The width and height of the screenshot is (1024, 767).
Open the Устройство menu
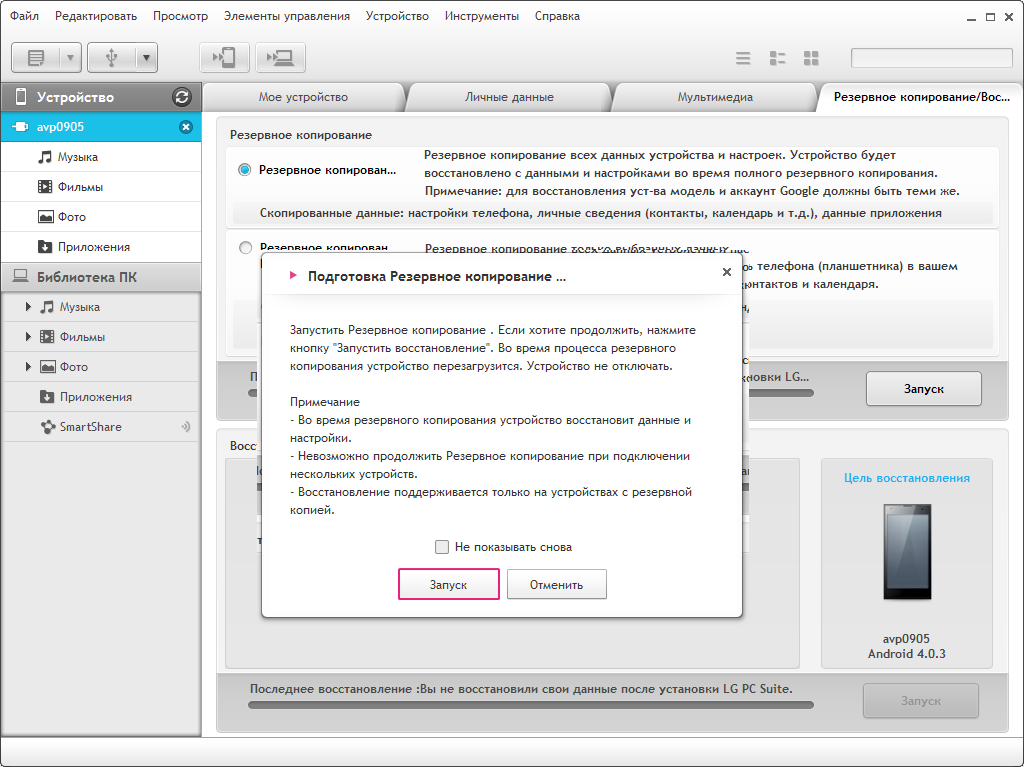(397, 16)
